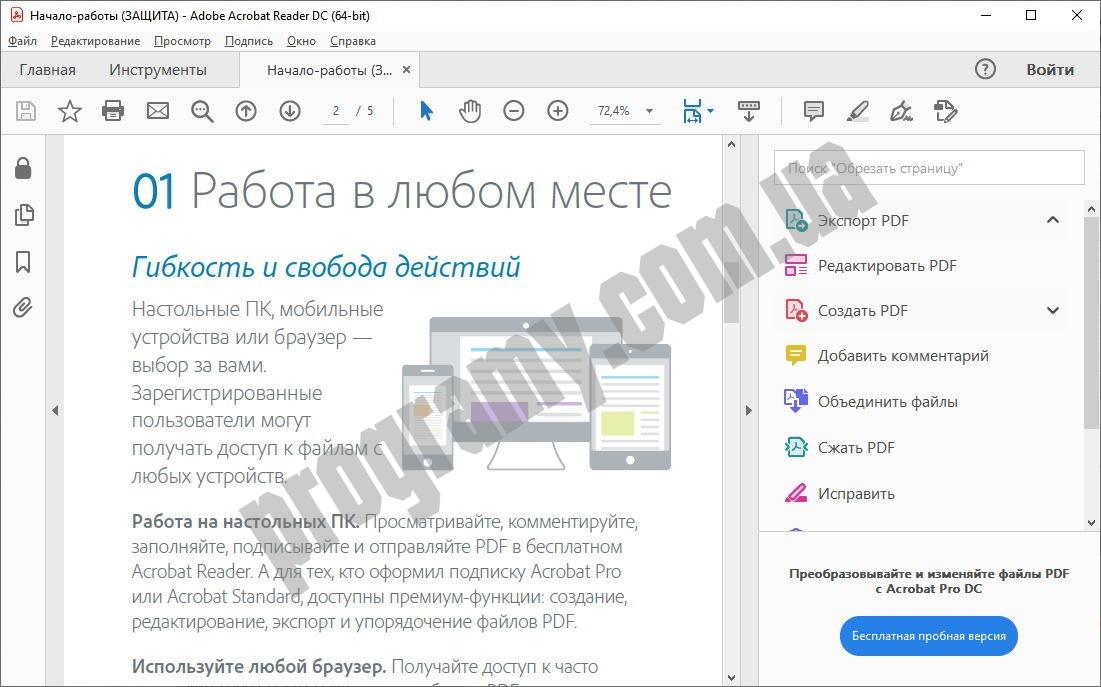Click the Создать PDF tool icon
Viewport: 1101px width, 687px height.
(x=796, y=310)
